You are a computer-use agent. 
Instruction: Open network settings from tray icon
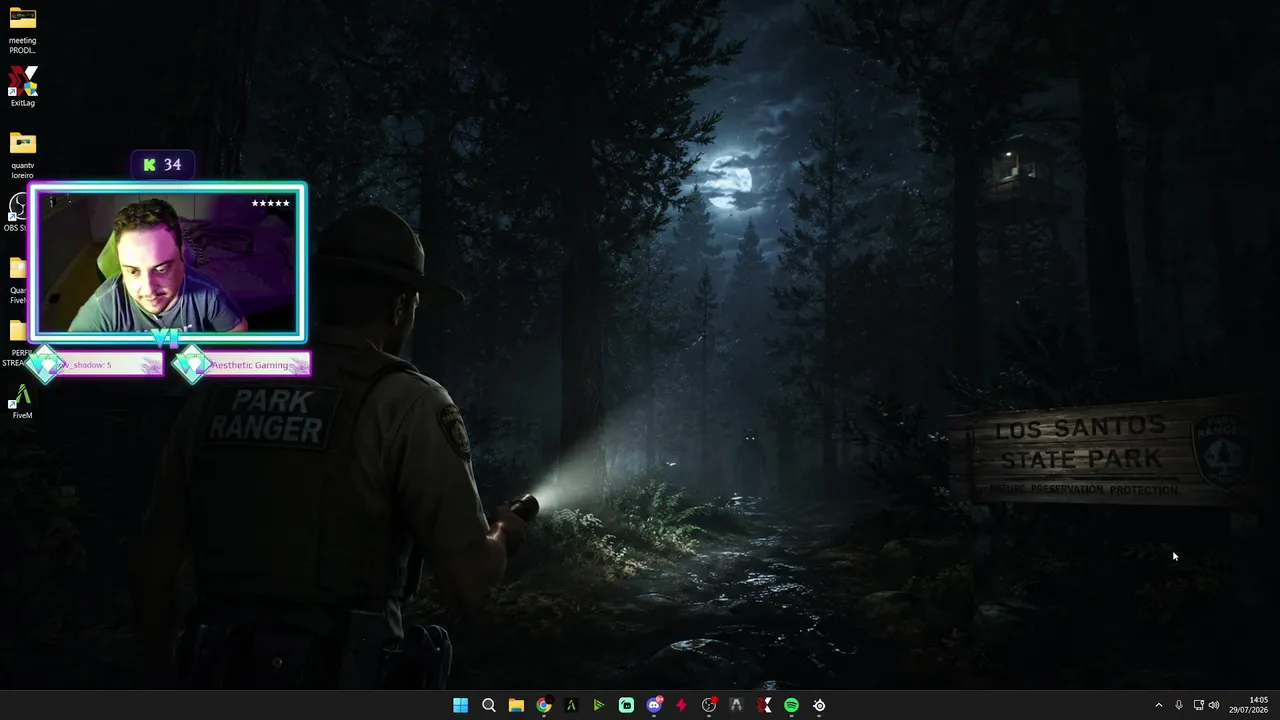pyautogui.click(x=1199, y=705)
